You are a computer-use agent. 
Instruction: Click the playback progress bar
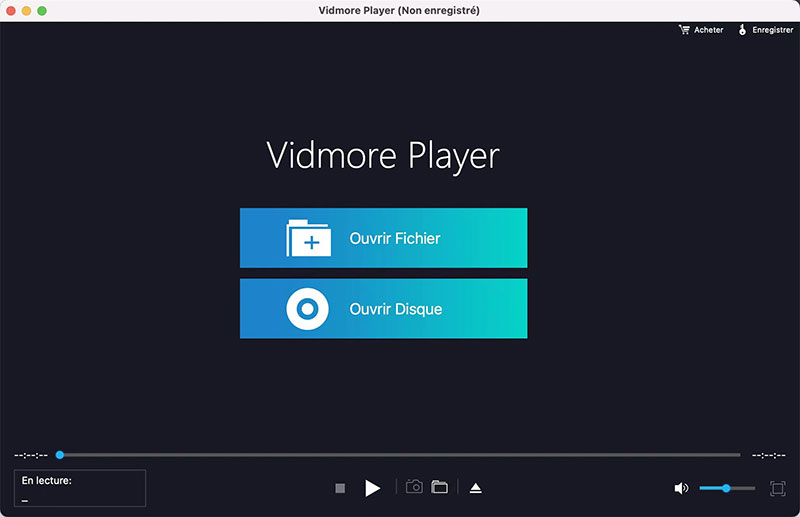point(400,455)
